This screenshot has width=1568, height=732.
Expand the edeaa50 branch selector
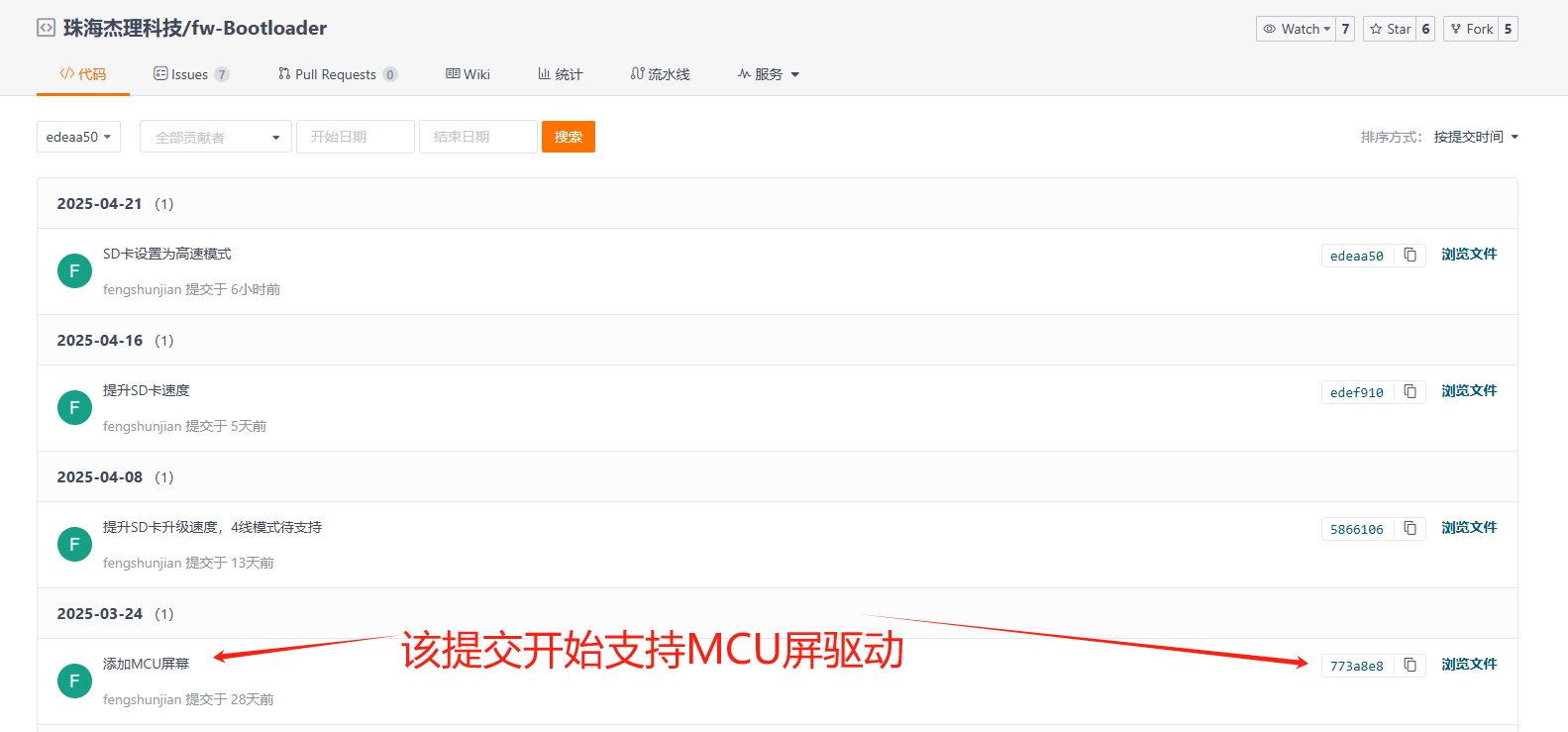78,137
